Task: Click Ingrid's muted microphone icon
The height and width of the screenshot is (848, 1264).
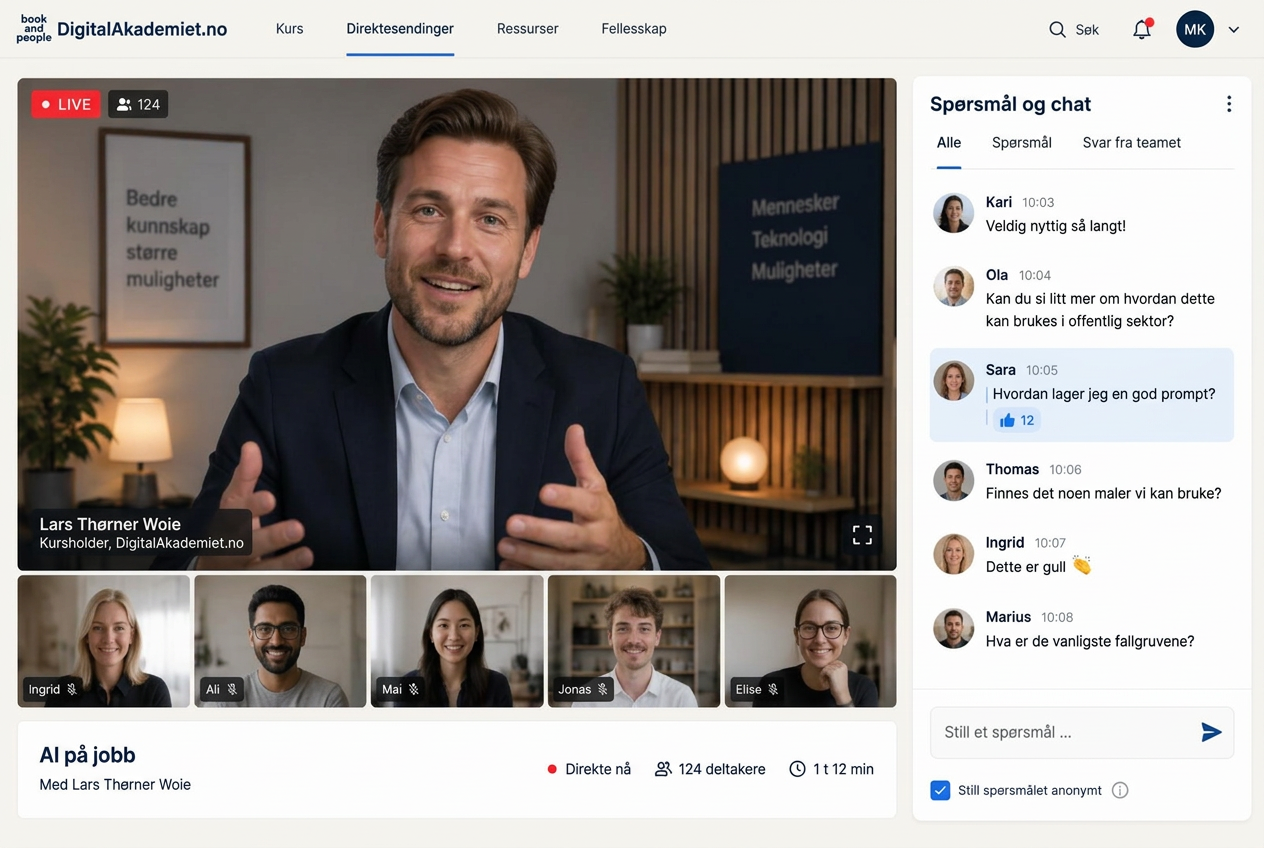Action: coord(72,689)
